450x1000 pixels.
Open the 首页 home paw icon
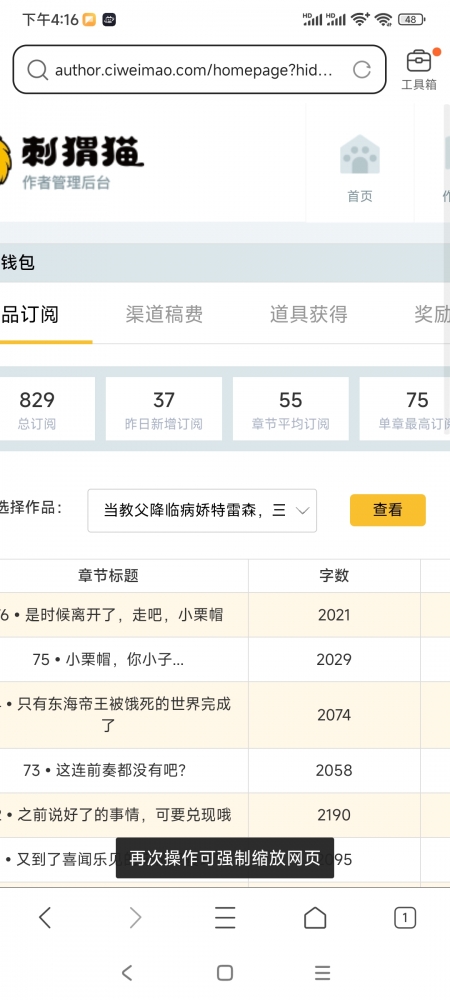click(359, 168)
